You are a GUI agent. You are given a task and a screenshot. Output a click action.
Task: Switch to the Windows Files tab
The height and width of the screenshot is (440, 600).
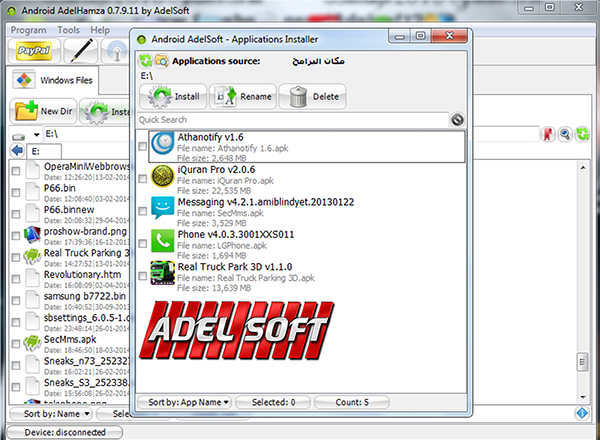pos(53,80)
